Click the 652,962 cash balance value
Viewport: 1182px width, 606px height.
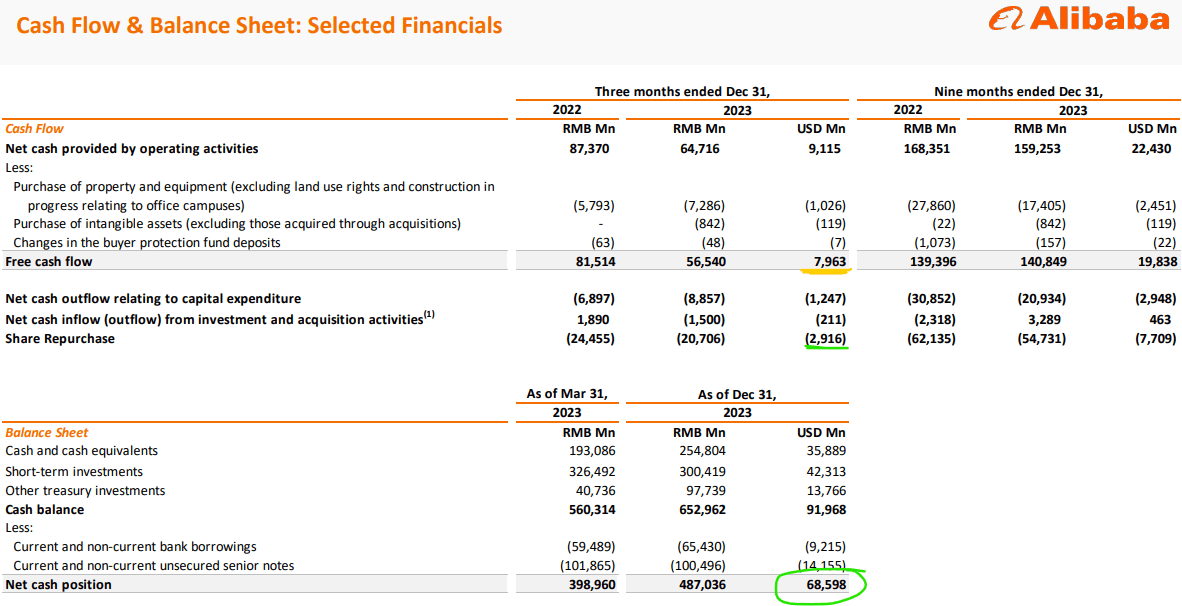tap(703, 509)
